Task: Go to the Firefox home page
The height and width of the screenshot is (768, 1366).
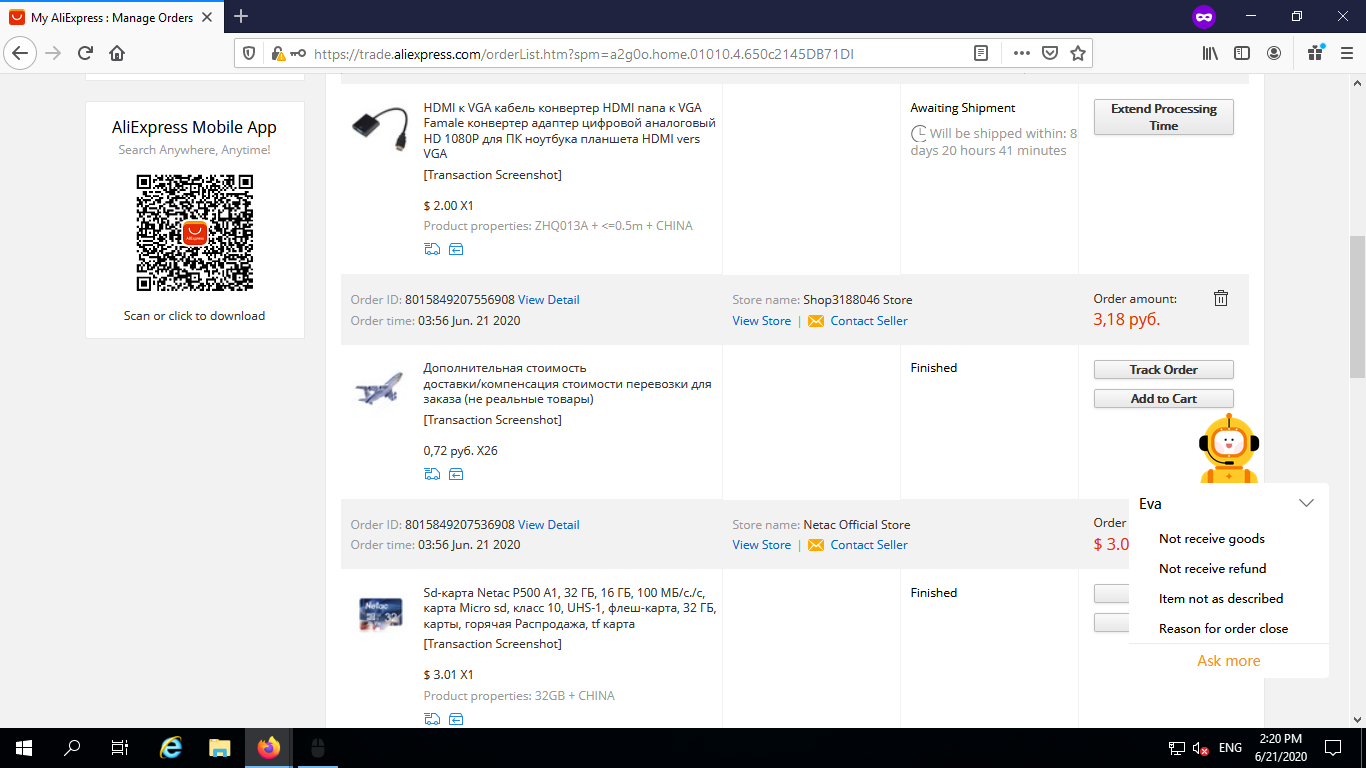Action: point(117,53)
